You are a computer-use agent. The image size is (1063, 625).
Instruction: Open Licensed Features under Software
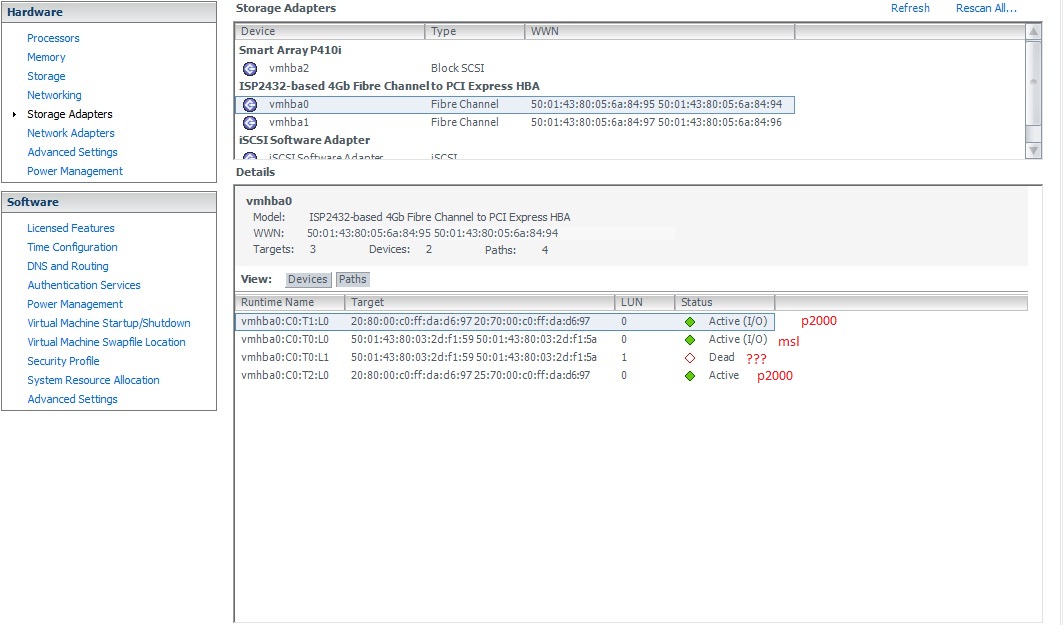[x=71, y=228]
